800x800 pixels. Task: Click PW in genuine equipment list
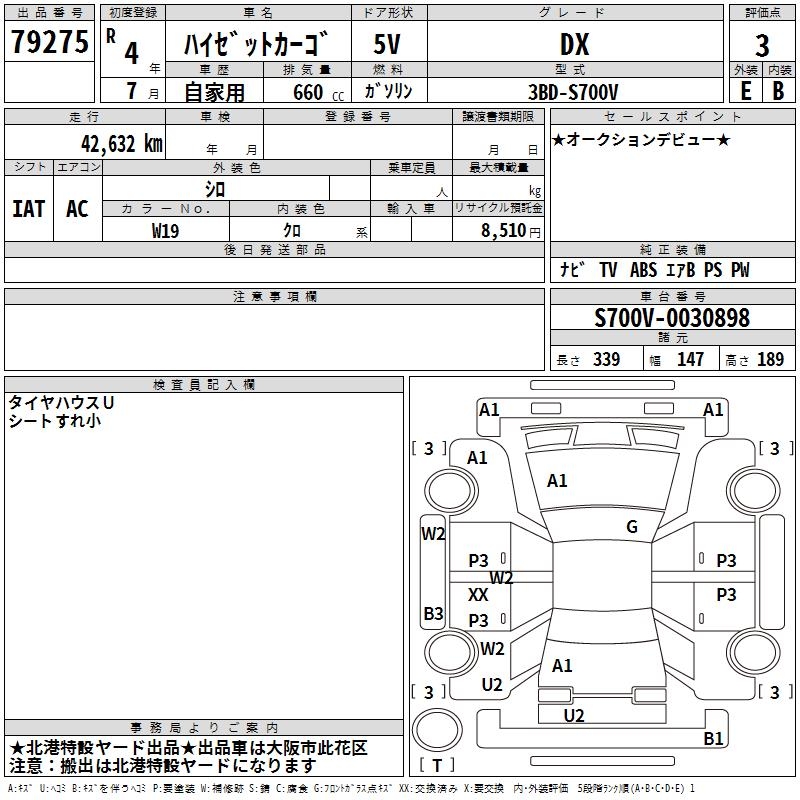740,270
